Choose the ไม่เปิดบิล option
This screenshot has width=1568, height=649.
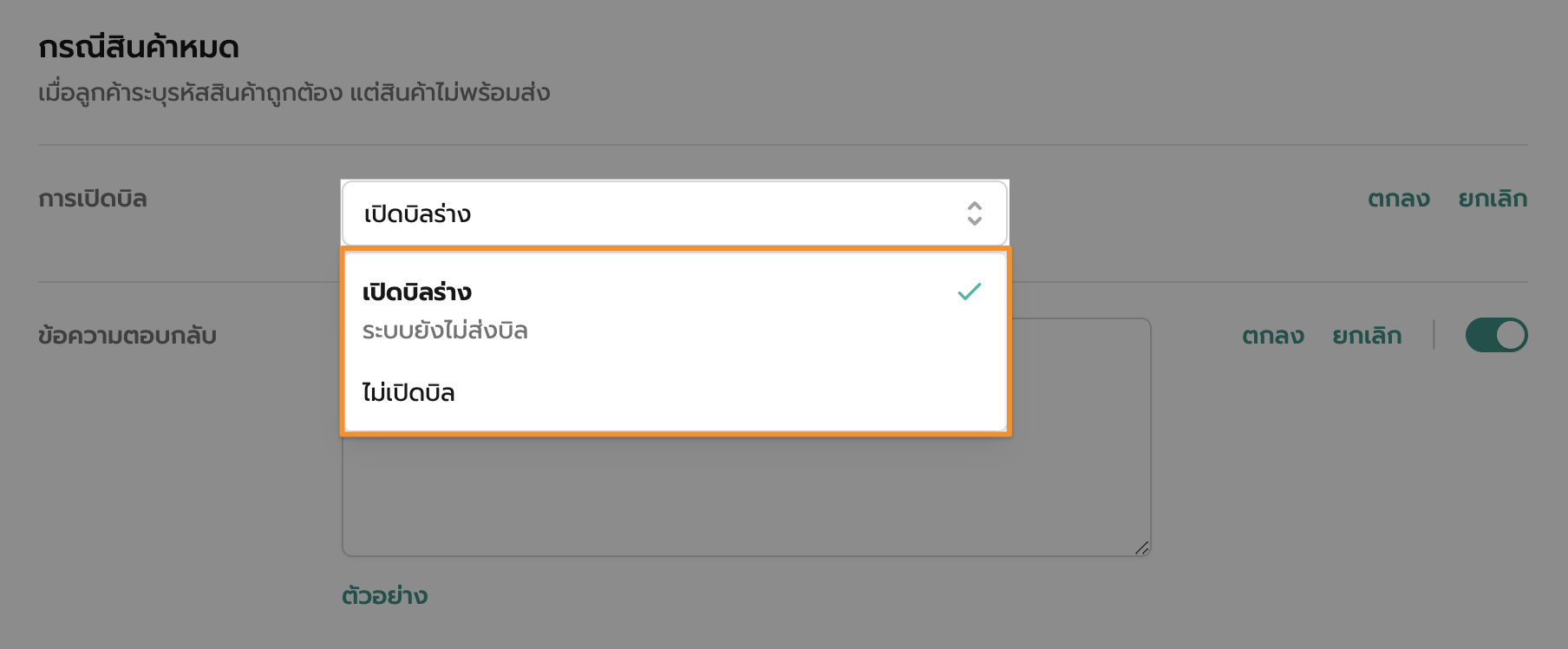coord(408,393)
